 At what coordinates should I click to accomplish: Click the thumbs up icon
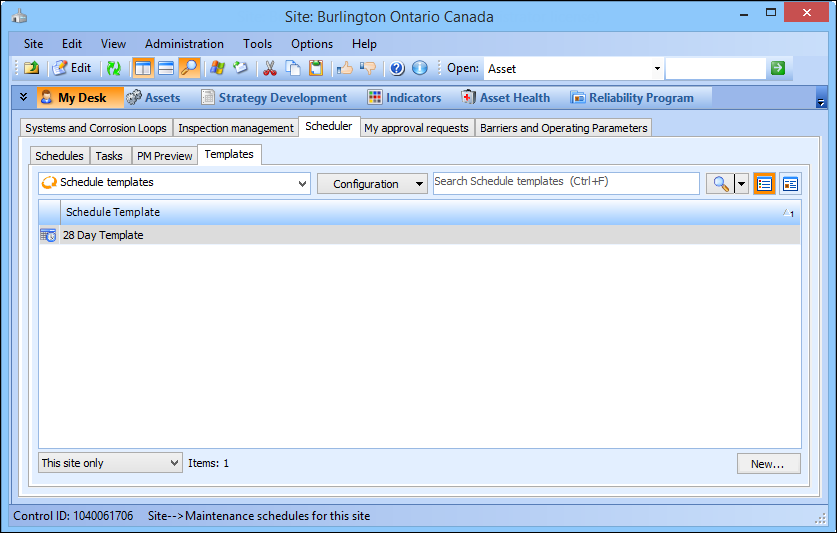point(345,69)
